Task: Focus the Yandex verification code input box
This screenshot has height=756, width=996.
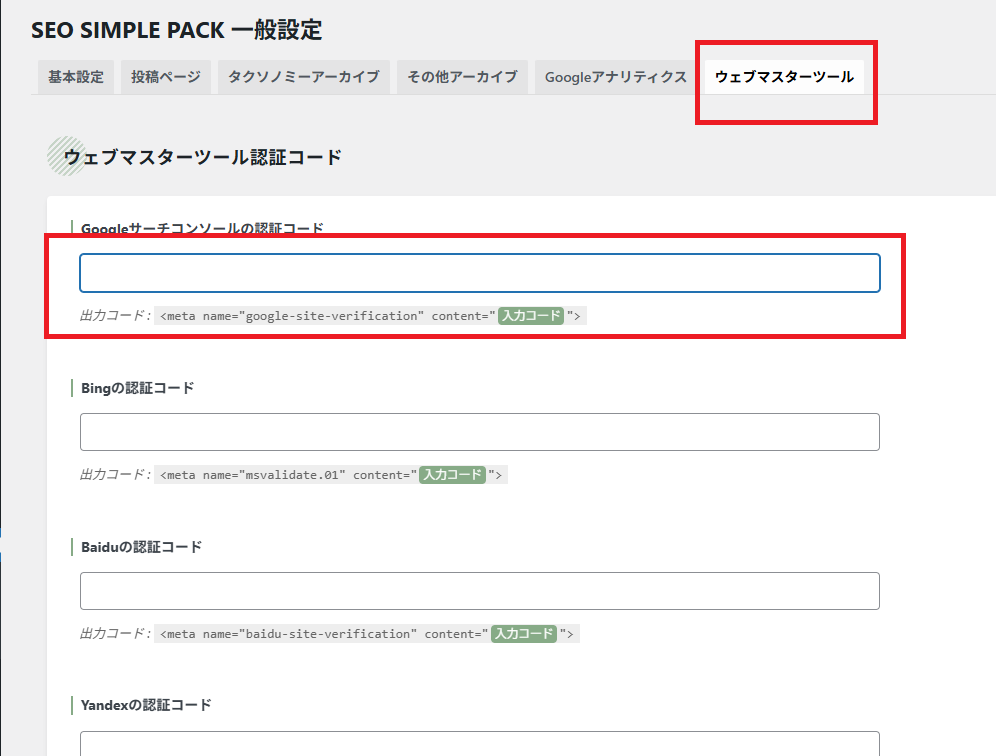Action: 479,744
